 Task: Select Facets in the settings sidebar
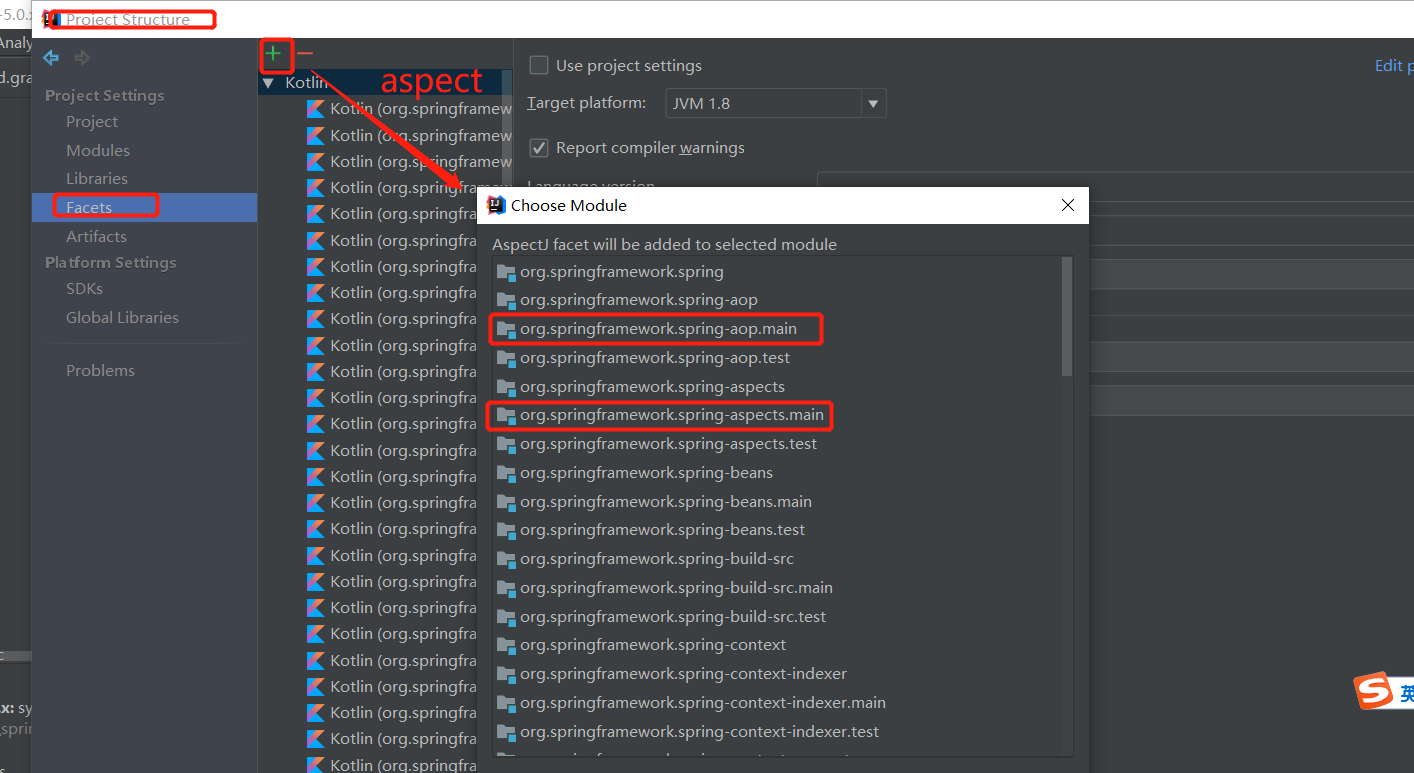pyautogui.click(x=89, y=208)
